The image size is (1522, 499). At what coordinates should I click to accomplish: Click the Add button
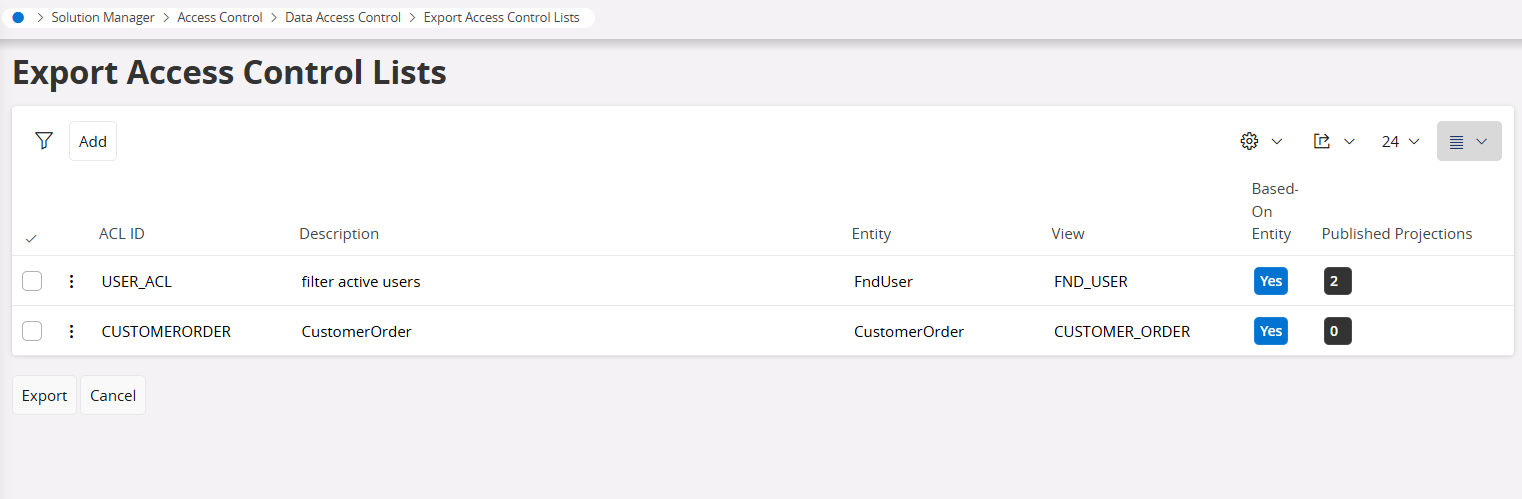93,141
